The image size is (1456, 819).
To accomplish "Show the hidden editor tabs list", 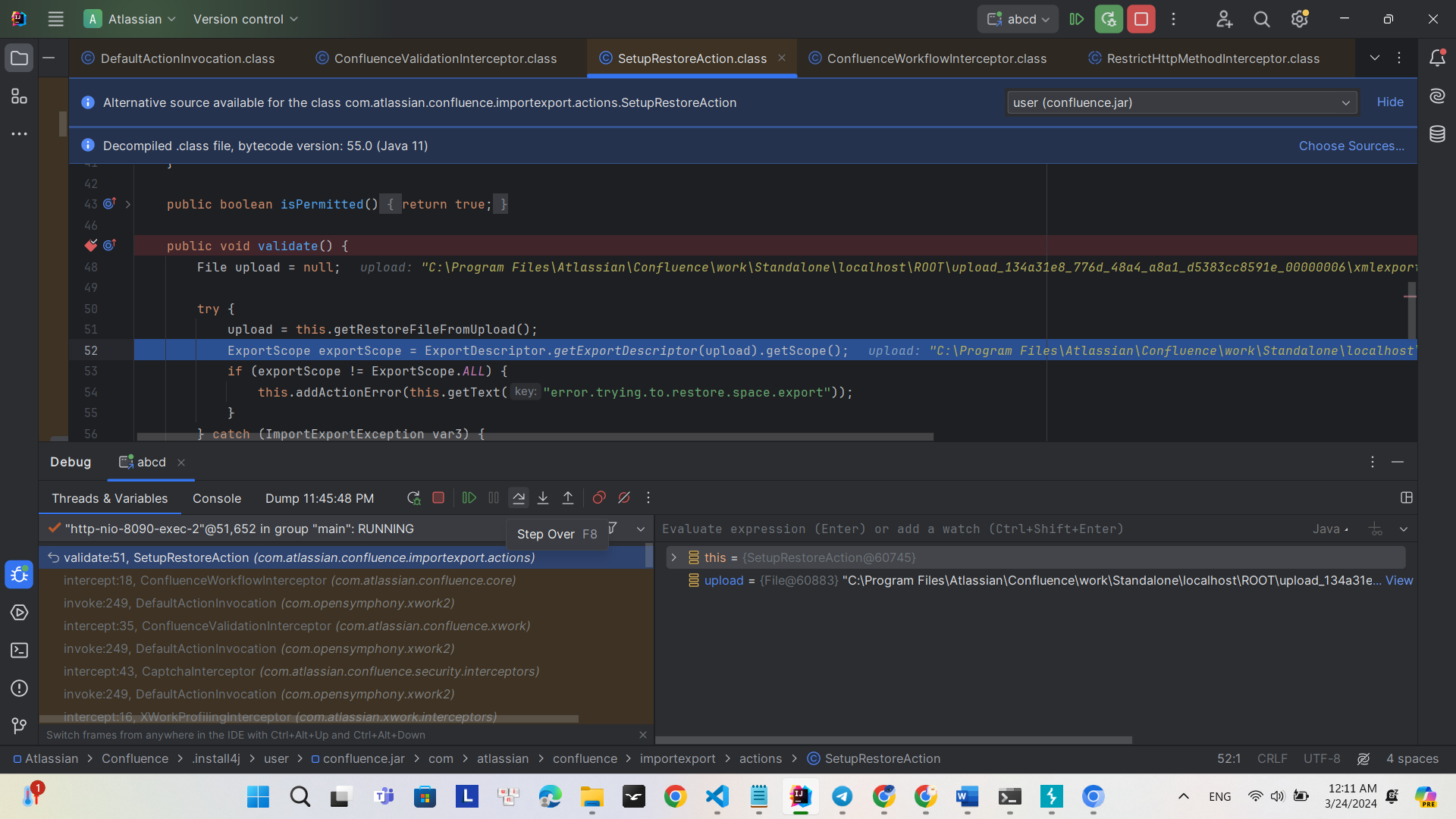I will click(1375, 58).
